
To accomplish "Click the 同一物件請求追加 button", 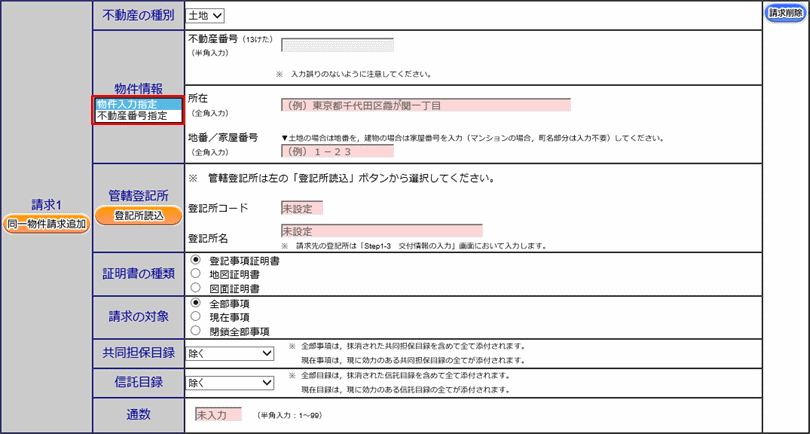I will [46, 225].
